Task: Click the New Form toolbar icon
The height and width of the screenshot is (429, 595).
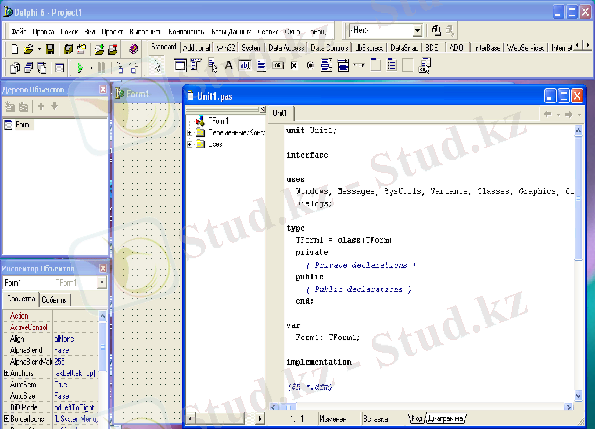Action: [x=59, y=68]
